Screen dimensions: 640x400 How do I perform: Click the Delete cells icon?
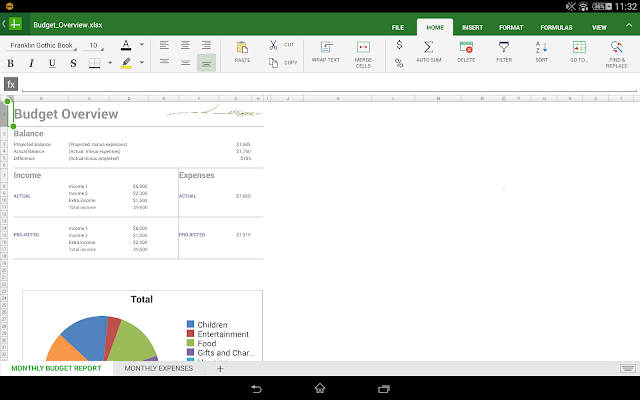[x=466, y=47]
